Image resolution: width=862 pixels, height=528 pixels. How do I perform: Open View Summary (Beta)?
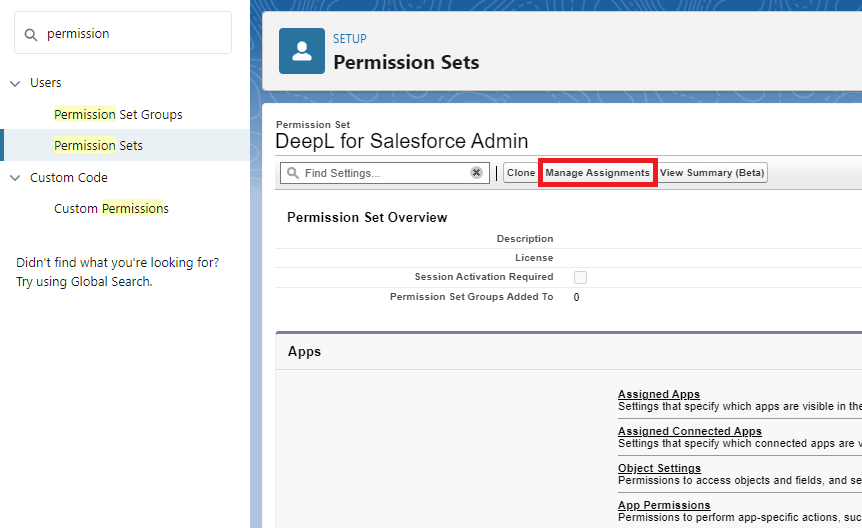pyautogui.click(x=712, y=173)
